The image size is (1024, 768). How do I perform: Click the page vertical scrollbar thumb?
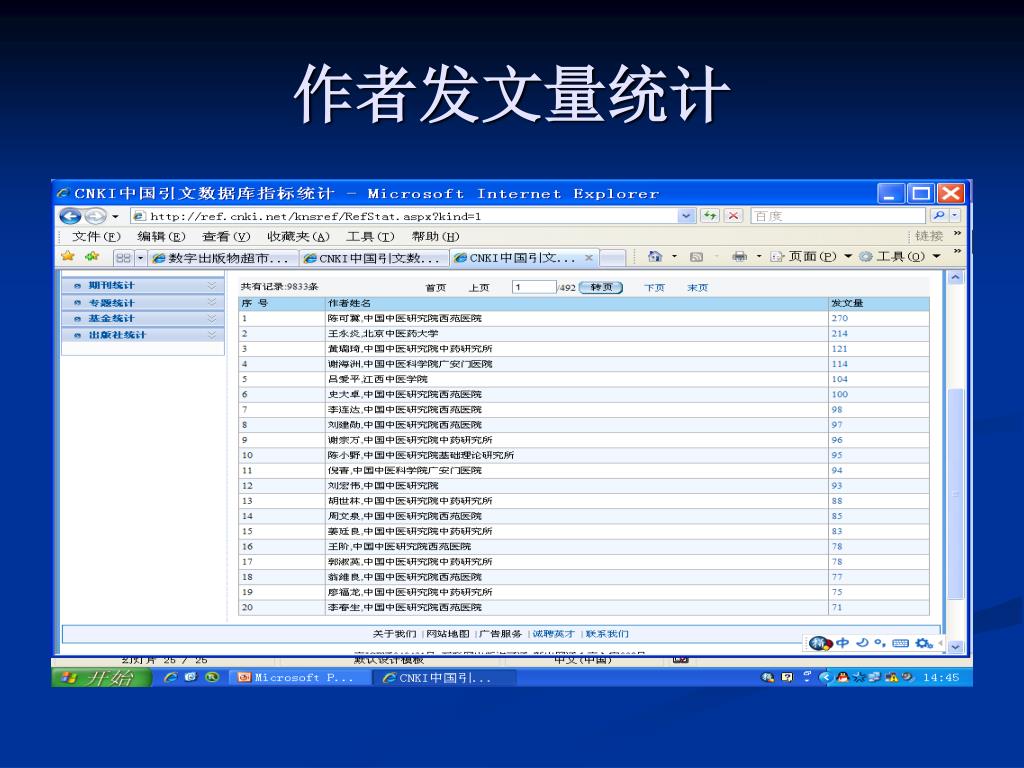[955, 494]
